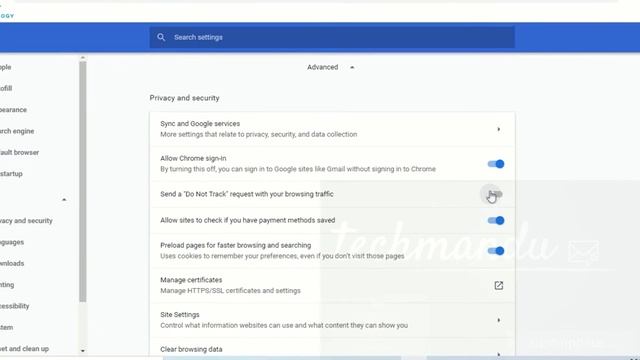Screen dimensions: 640x360
Task: Expand Sync and Google services arrow
Action: (x=498, y=129)
